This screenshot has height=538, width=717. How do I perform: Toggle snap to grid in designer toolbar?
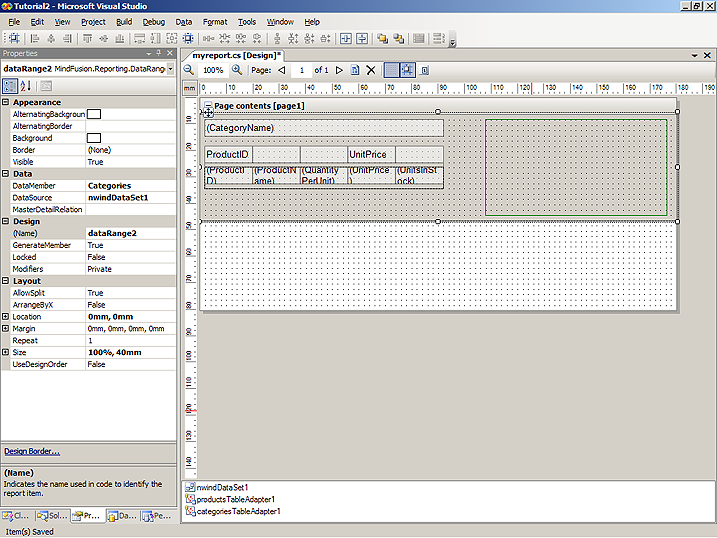408,70
